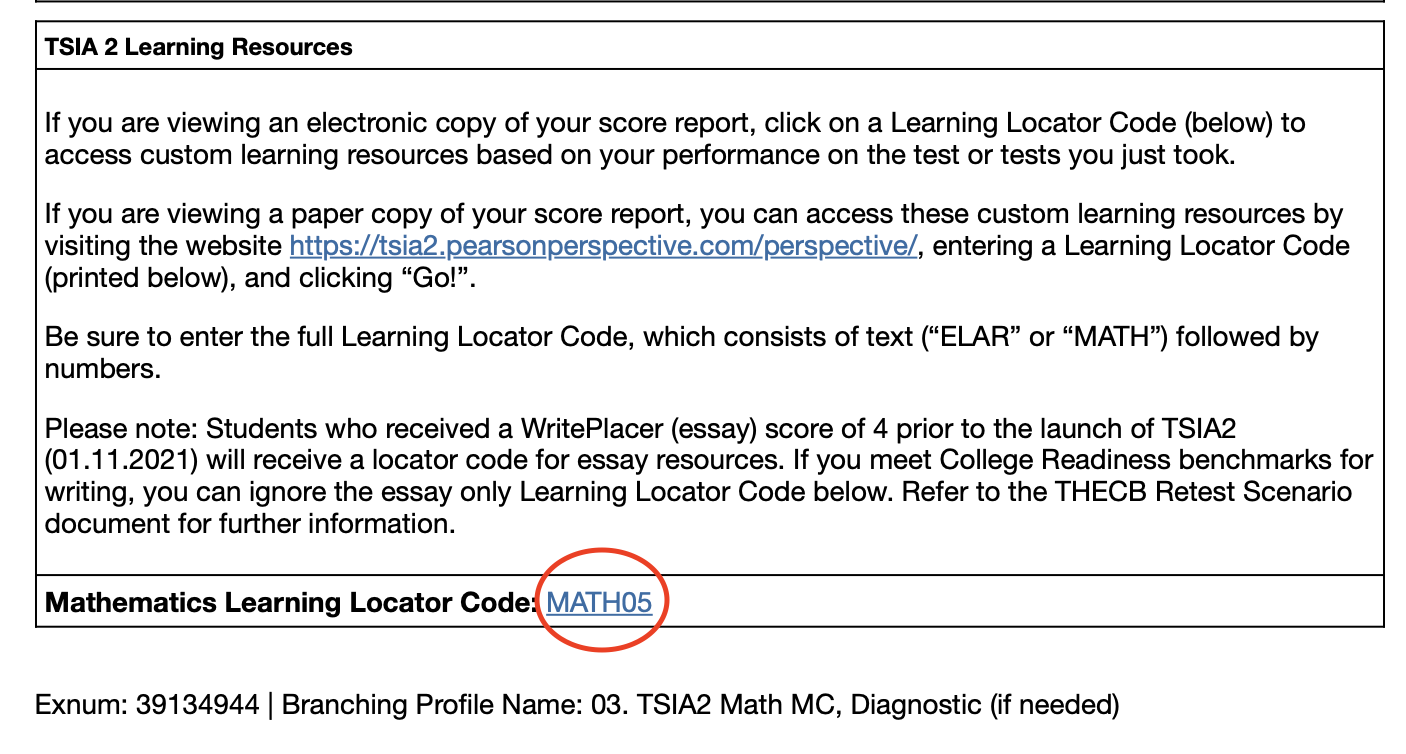
Task: Click the "Please note" WritePlacer paragraph
Action: 709,476
